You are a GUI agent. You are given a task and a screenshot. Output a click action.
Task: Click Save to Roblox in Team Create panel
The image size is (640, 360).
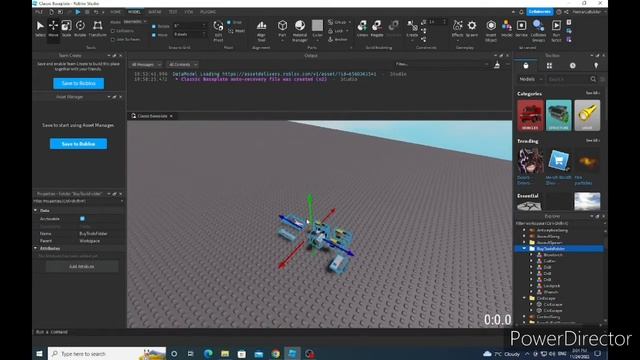point(78,83)
